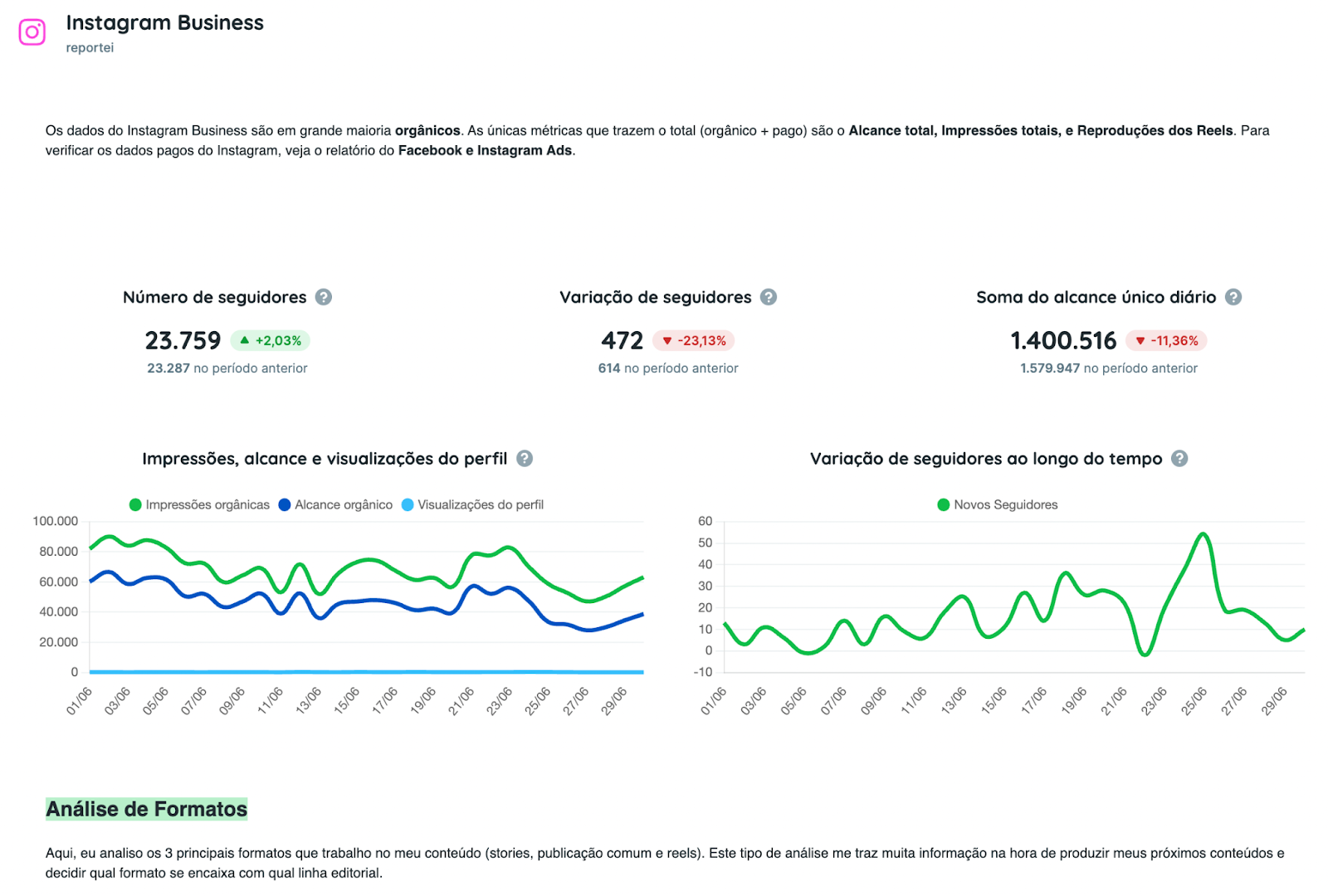Click Variação de seguidores ao longo do tempo title

pos(986,459)
